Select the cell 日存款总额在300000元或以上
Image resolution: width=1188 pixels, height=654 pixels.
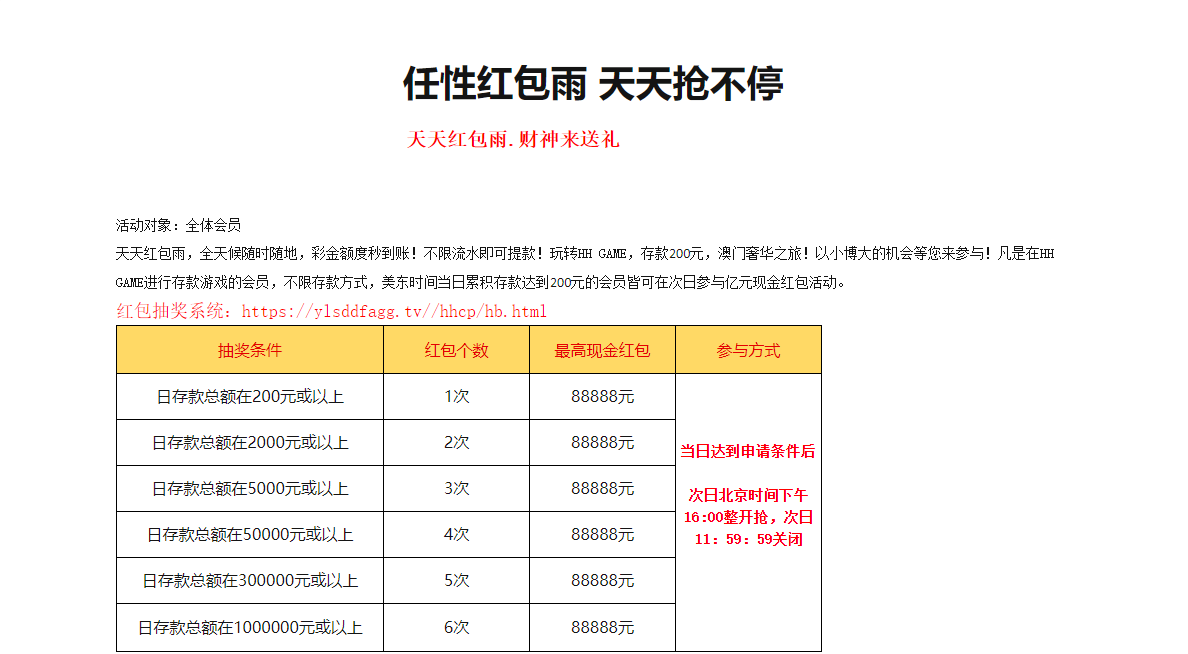[x=250, y=581]
